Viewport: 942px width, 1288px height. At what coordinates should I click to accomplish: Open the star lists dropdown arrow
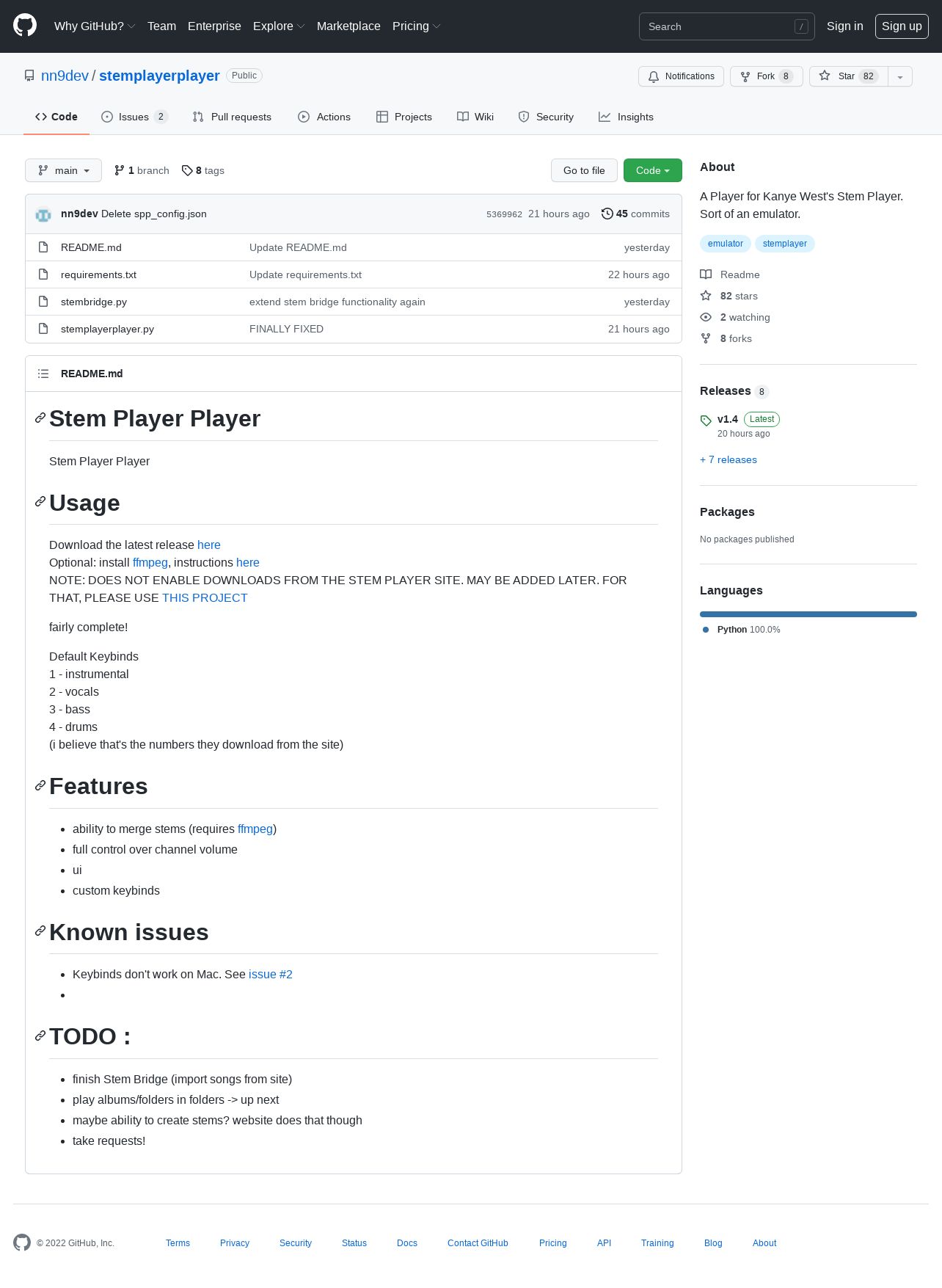(x=900, y=76)
